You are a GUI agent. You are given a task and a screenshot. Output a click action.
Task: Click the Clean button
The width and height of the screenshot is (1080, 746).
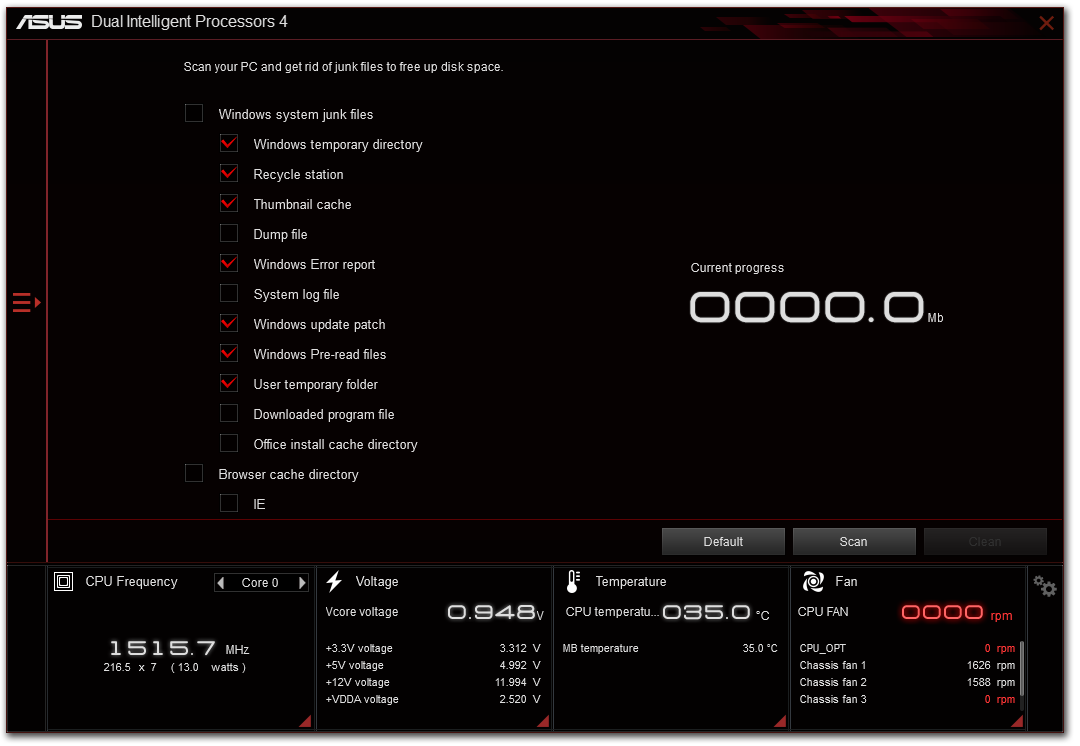pos(985,541)
